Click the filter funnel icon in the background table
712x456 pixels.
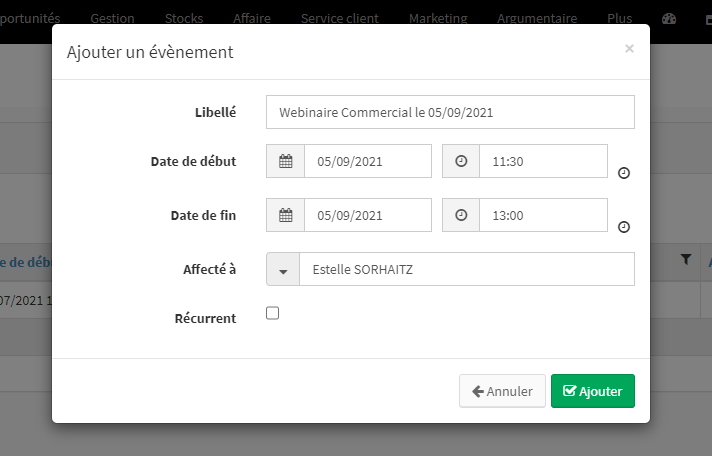pos(686,259)
